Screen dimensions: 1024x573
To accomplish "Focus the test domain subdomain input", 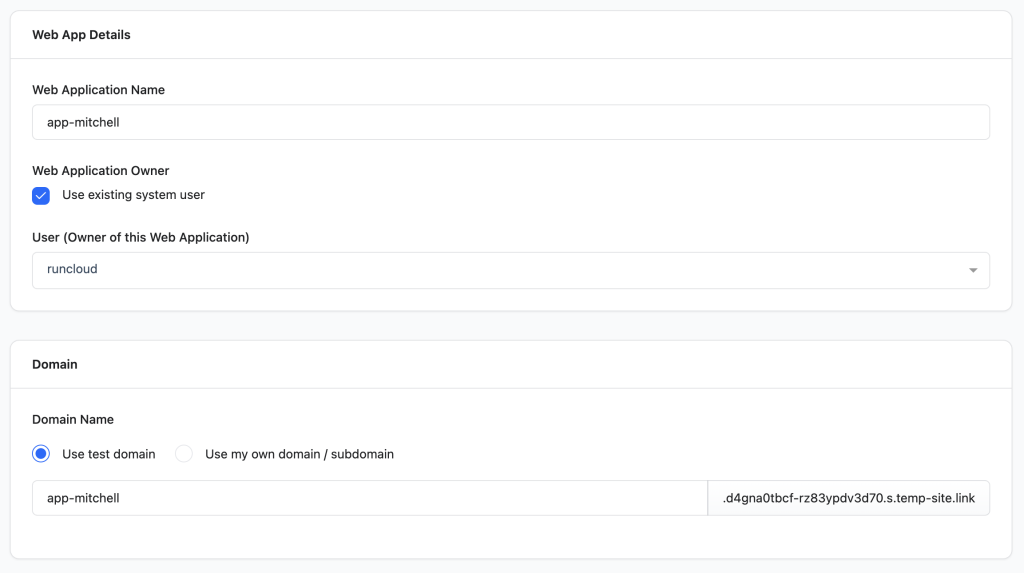I will pos(369,498).
